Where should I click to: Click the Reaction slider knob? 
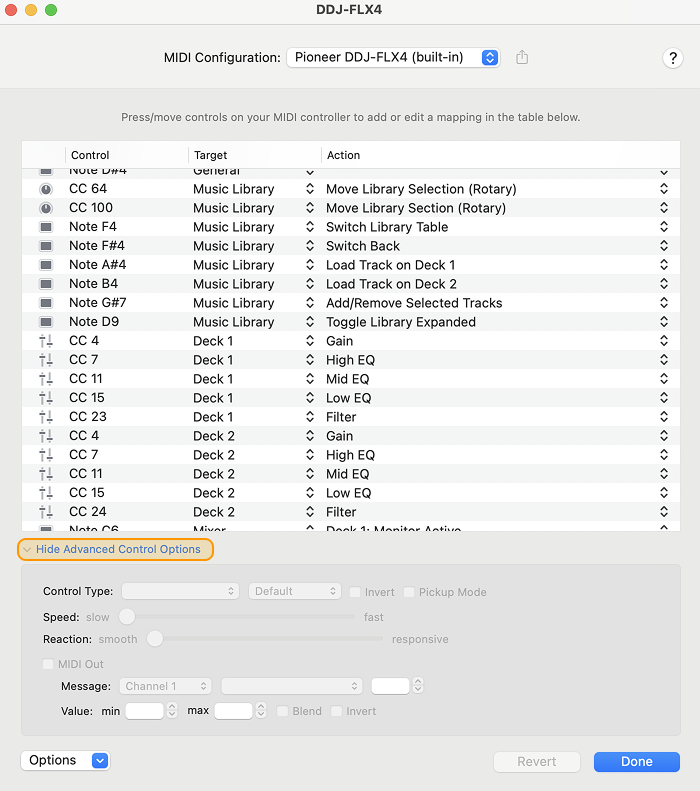click(155, 639)
